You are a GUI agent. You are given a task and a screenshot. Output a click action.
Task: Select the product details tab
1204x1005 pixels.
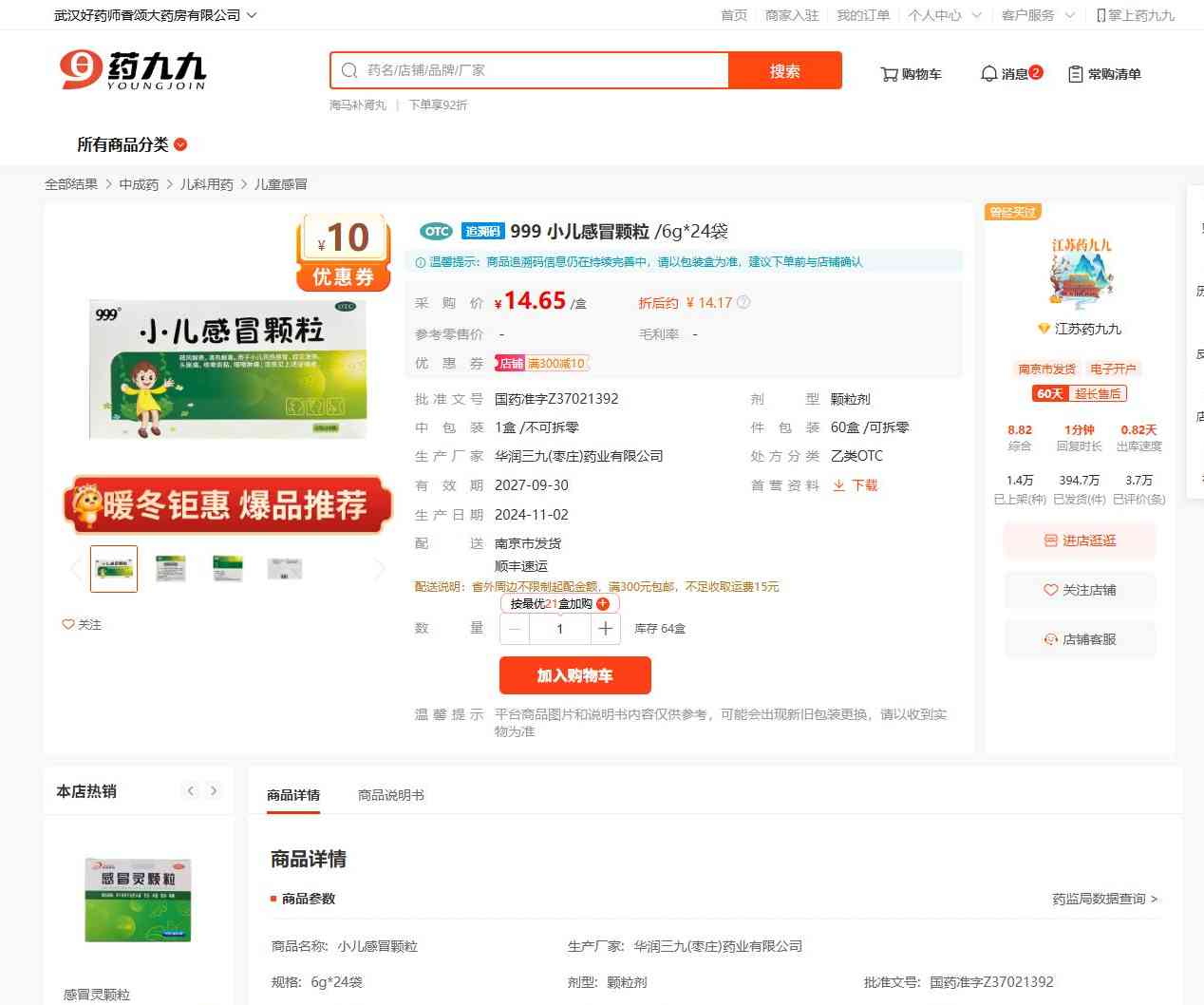[293, 795]
